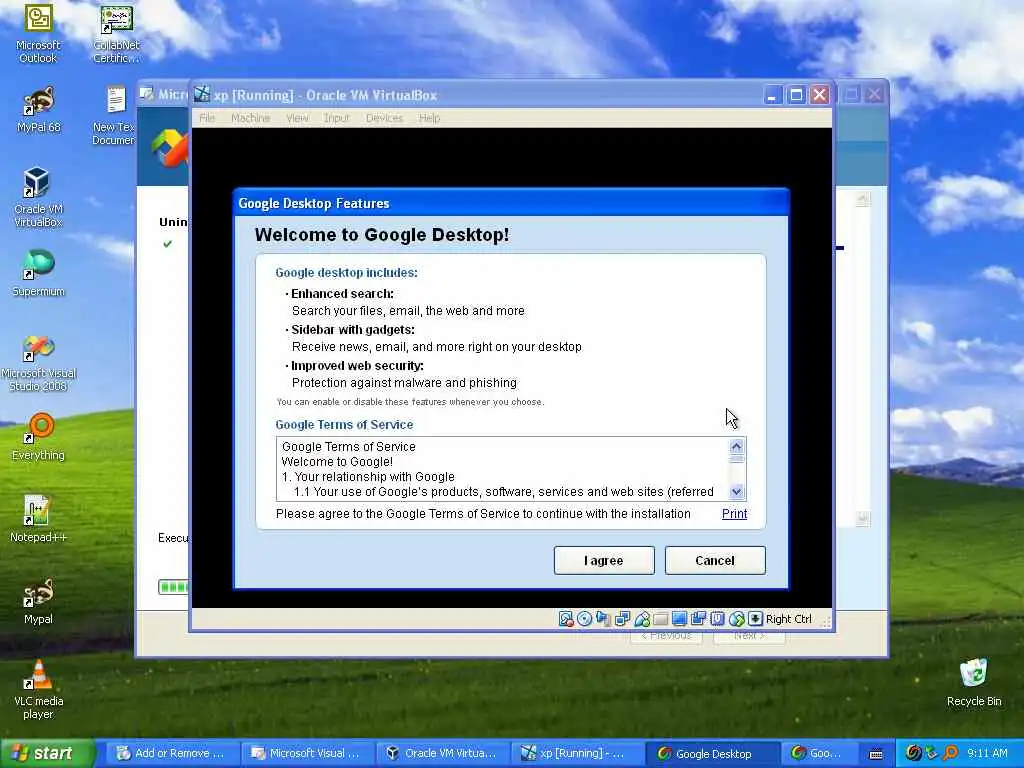This screenshot has width=1024, height=768.
Task: Click Terms of Service scrollbar down arrow
Action: (737, 492)
